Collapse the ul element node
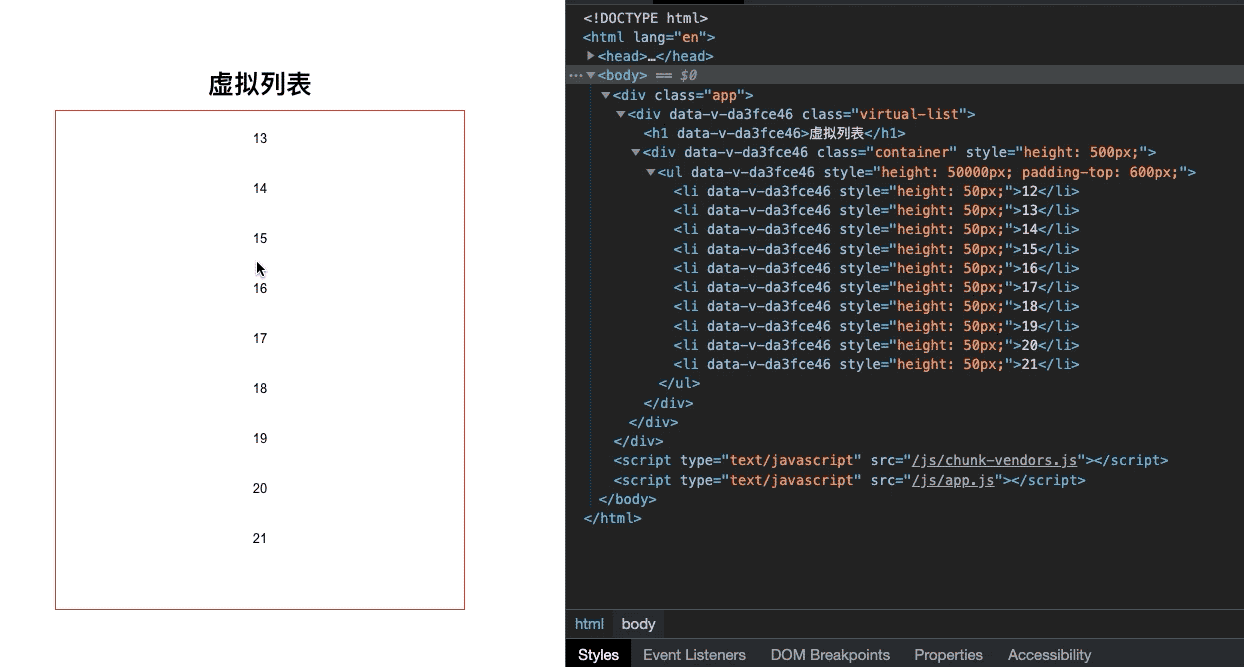The width and height of the screenshot is (1244, 667). [651, 173]
